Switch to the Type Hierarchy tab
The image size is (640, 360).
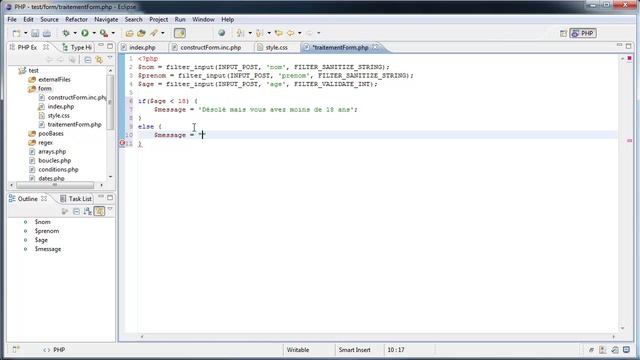[x=77, y=47]
